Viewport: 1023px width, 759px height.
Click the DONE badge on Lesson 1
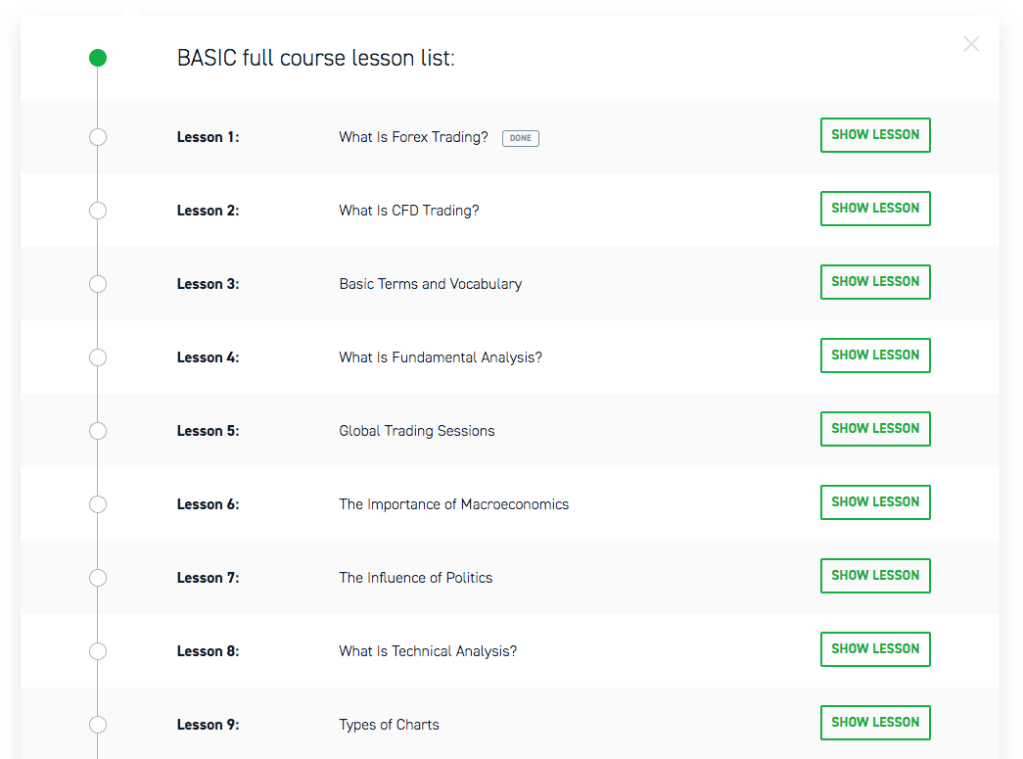tap(520, 138)
